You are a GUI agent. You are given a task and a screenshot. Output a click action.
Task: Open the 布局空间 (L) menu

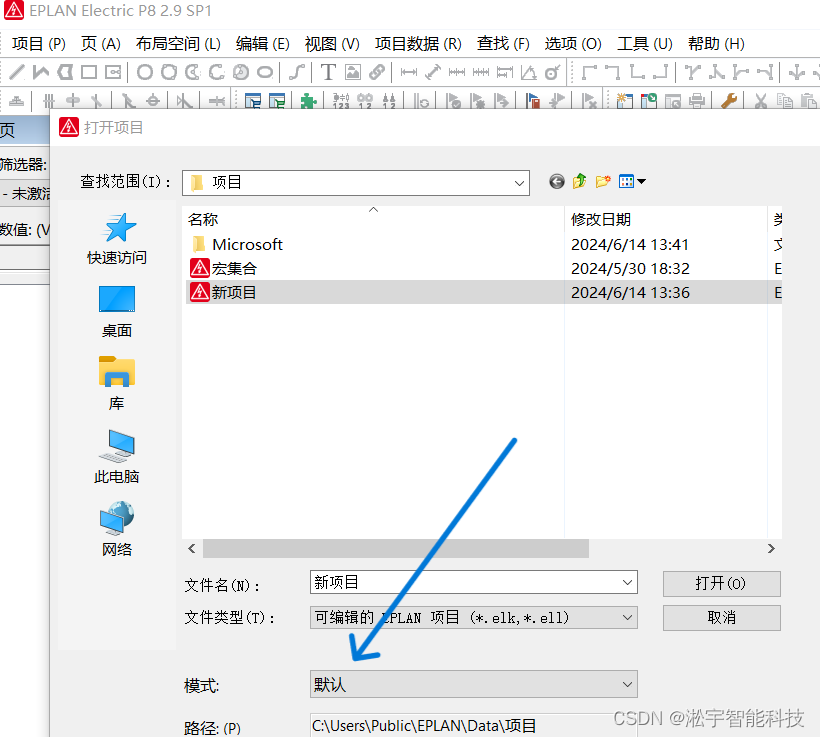click(x=178, y=43)
